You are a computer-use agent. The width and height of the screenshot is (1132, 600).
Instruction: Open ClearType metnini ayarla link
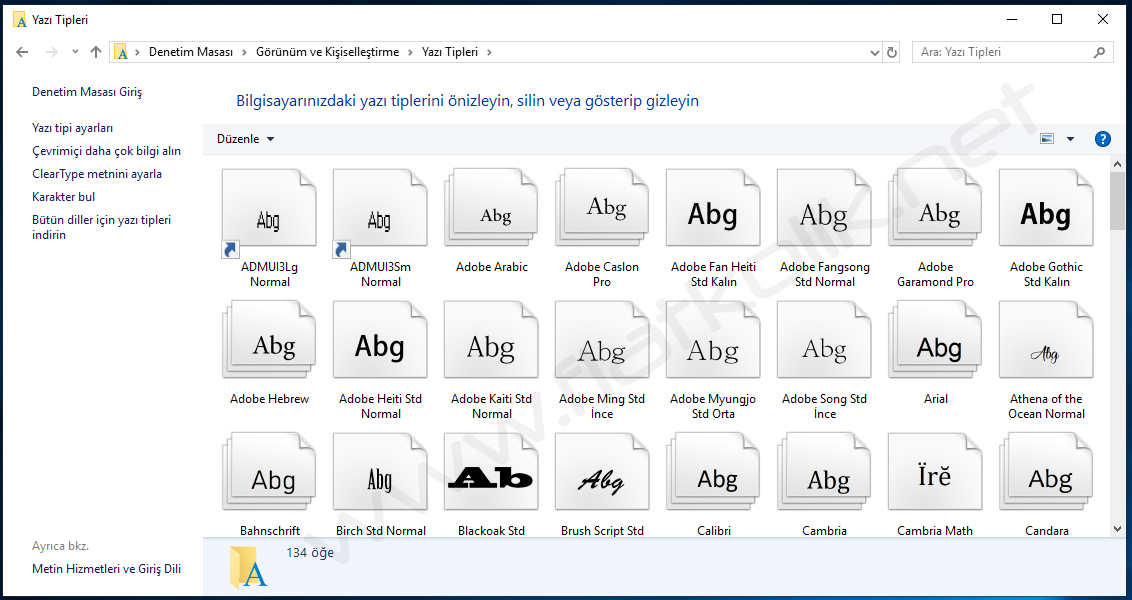(x=97, y=174)
